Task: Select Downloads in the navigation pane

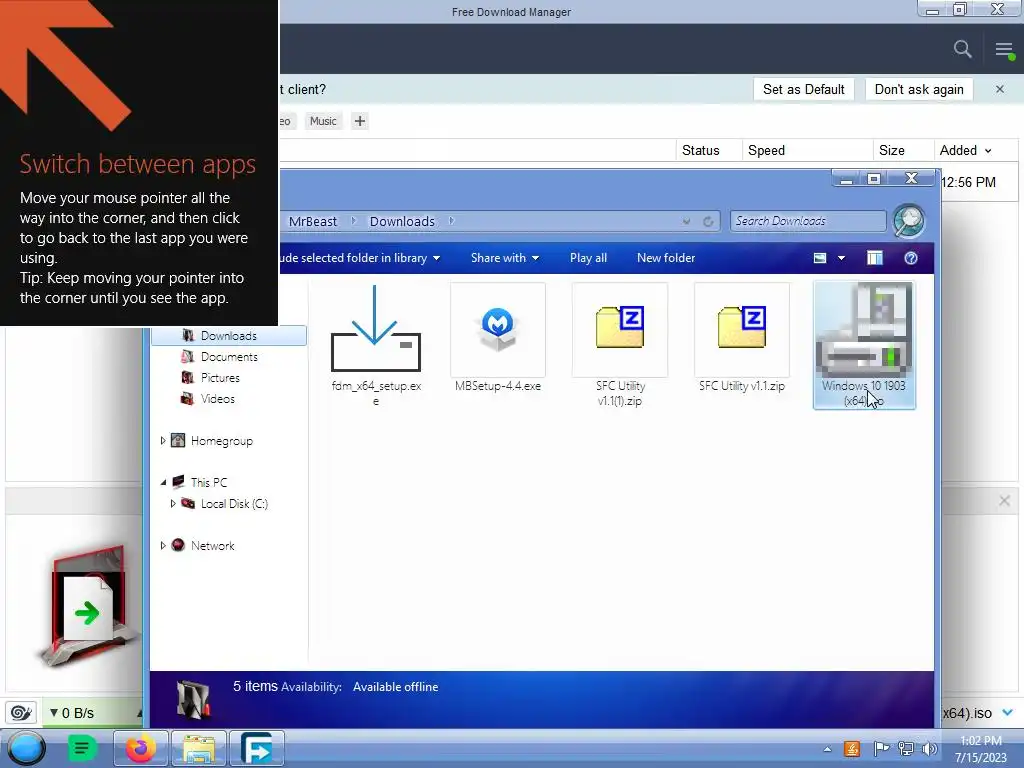Action: (x=229, y=336)
